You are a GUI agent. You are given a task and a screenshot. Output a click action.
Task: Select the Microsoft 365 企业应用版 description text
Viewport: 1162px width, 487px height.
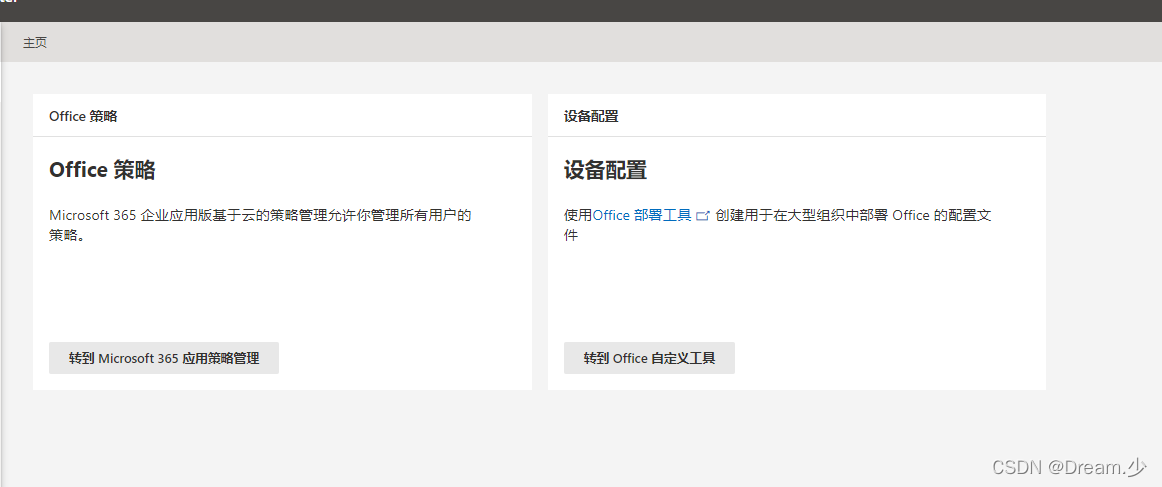[x=260, y=225]
